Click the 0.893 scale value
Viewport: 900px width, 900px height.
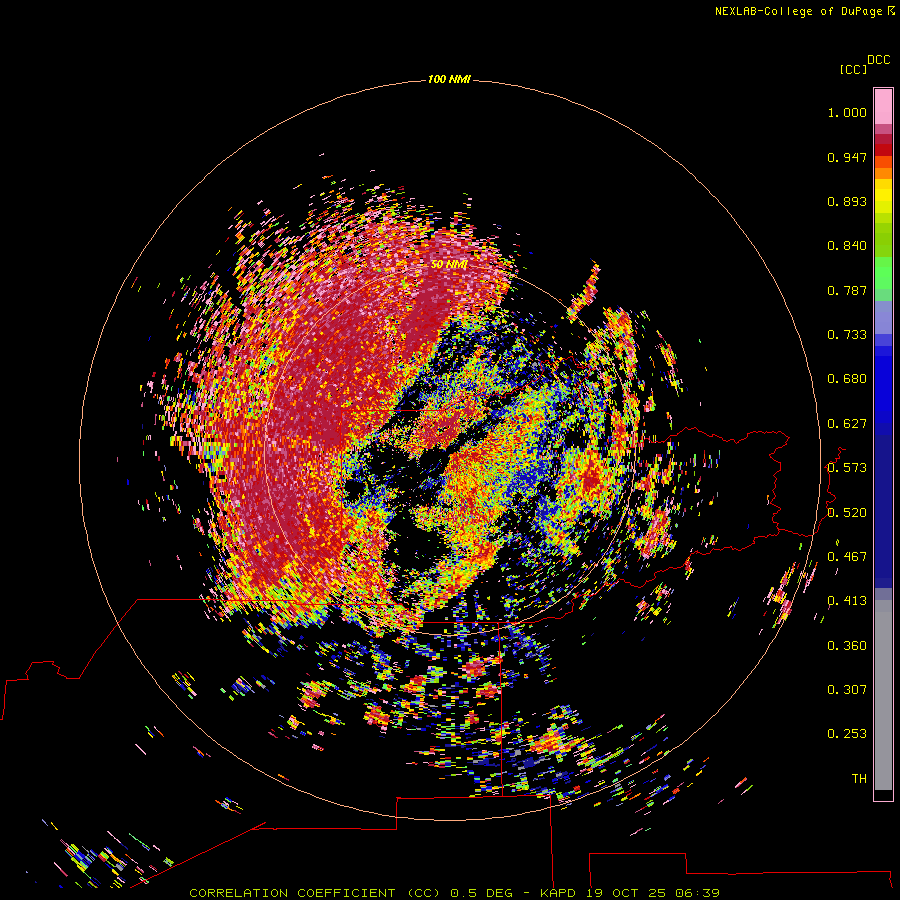(847, 201)
